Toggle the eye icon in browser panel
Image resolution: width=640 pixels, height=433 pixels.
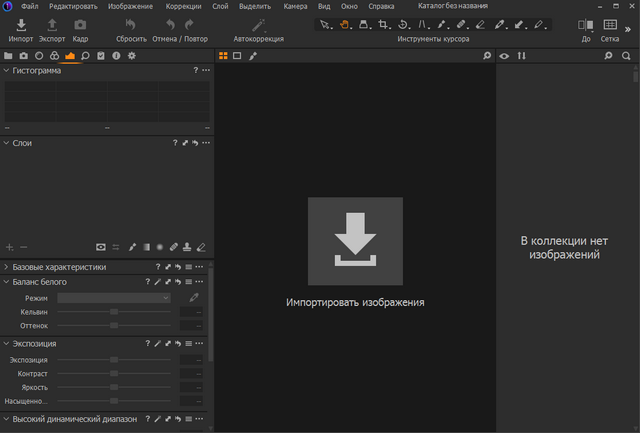(504, 56)
